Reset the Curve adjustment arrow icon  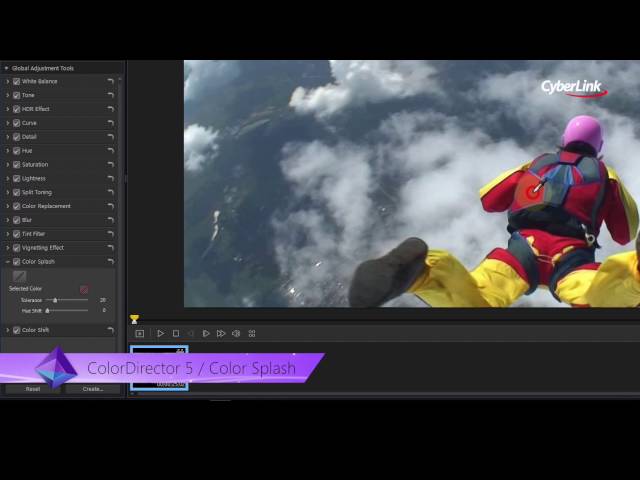(110, 123)
